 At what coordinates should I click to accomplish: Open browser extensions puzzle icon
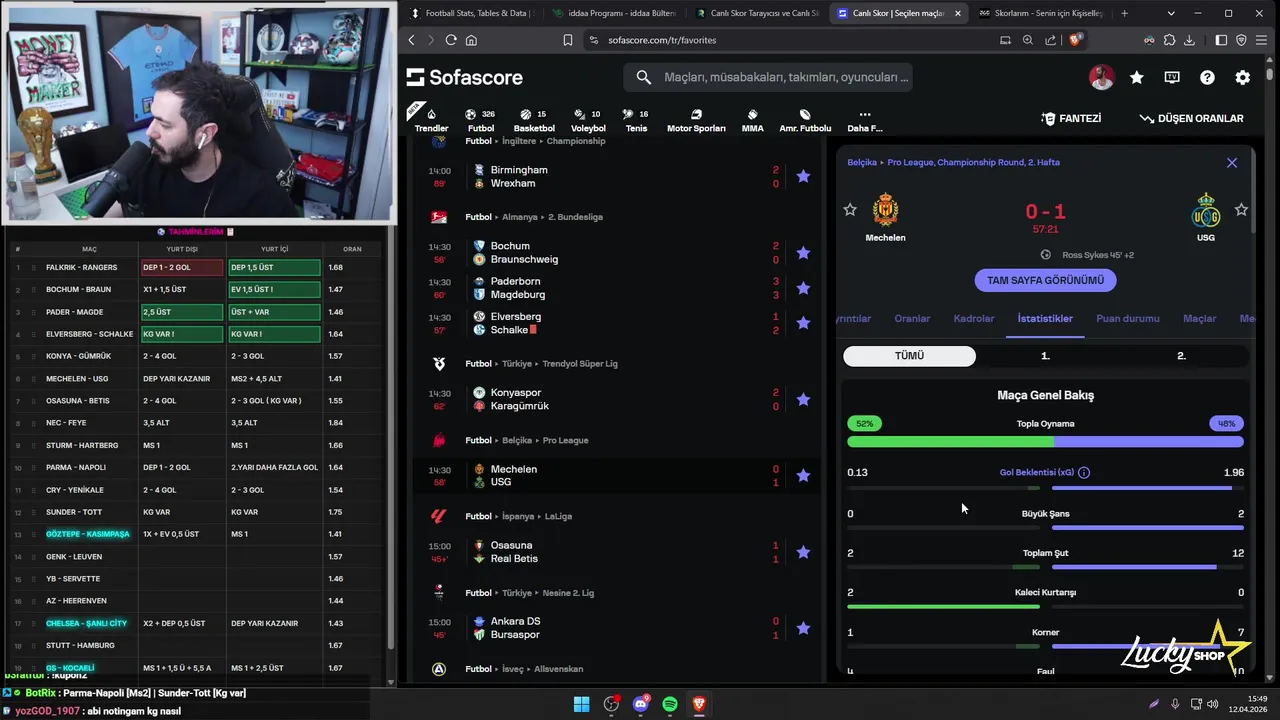tap(1169, 40)
